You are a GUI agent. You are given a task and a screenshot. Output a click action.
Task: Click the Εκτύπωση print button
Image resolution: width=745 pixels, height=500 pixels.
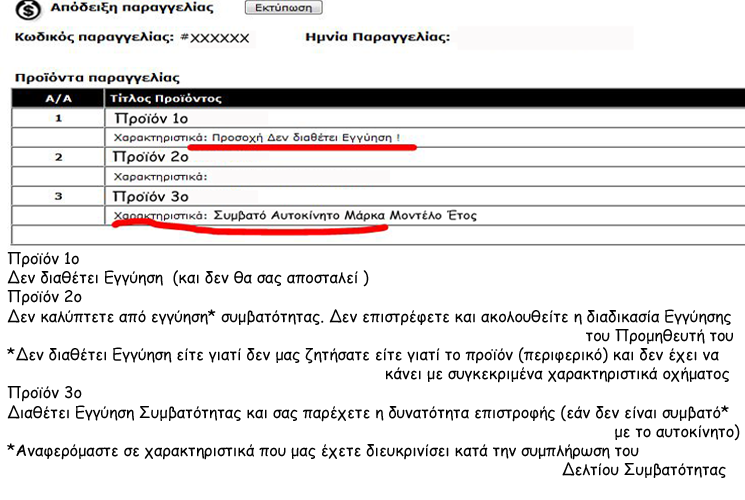[284, 8]
